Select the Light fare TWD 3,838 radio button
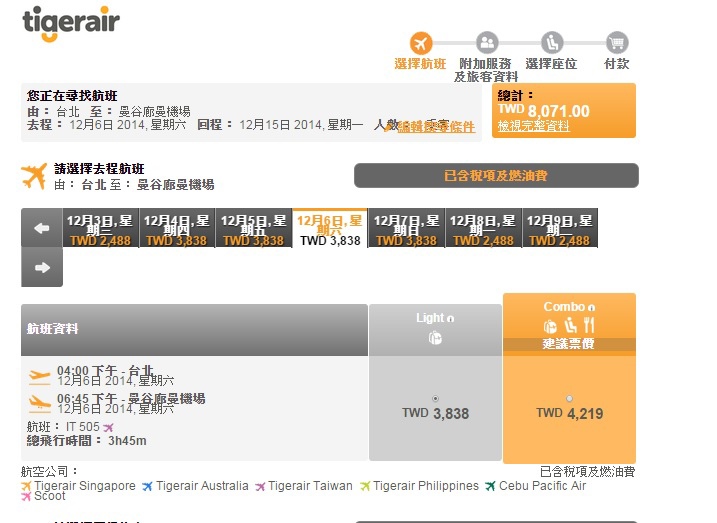This screenshot has height=523, width=717. [435, 399]
